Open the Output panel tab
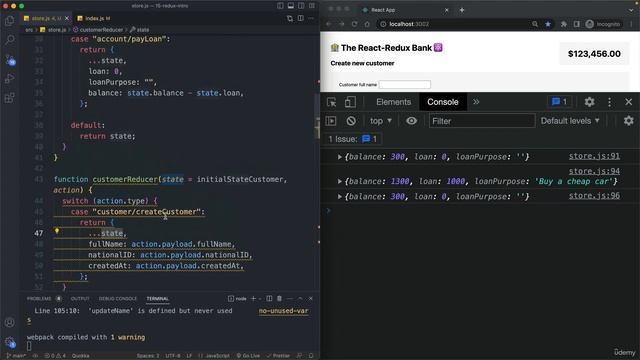 [x=80, y=299]
